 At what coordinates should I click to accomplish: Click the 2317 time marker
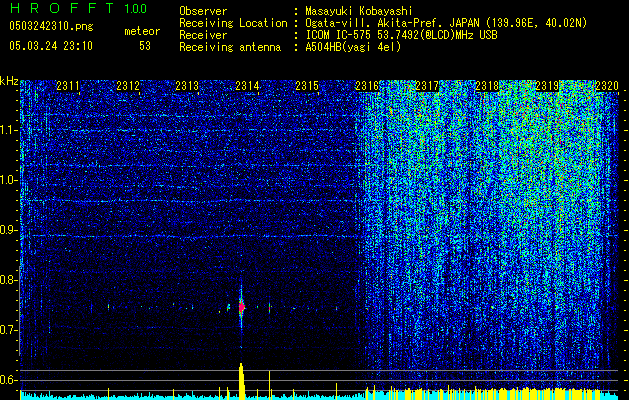point(427,86)
